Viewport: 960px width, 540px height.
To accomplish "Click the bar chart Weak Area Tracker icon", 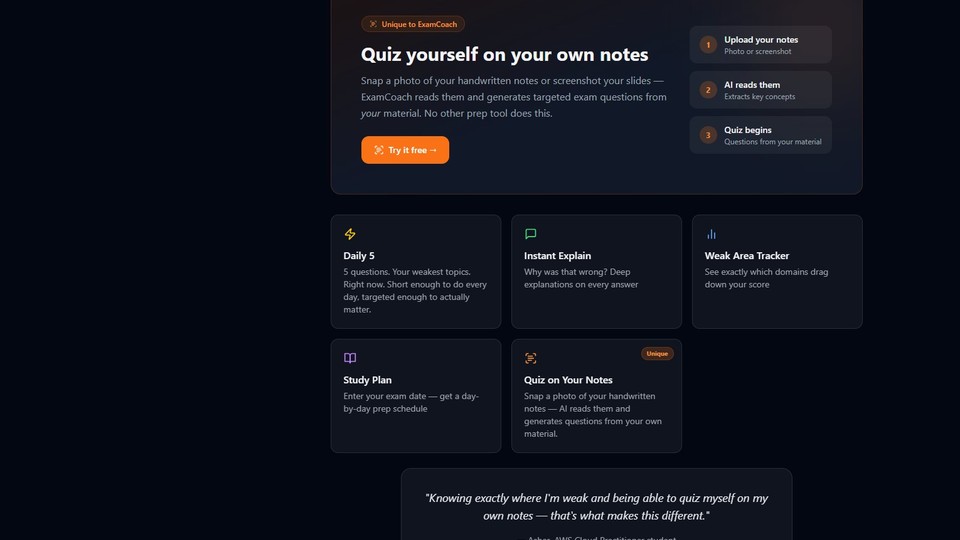I will [x=711, y=234].
